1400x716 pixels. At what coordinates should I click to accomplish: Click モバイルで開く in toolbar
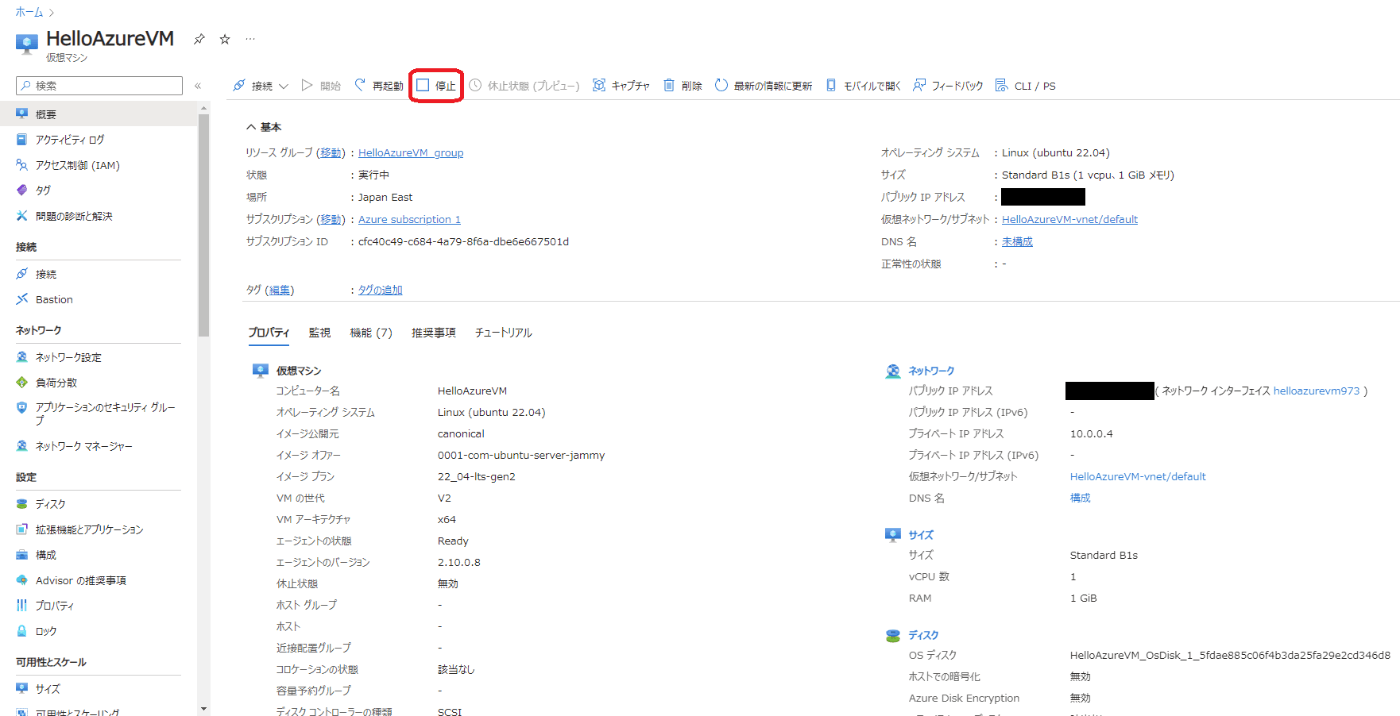[863, 86]
